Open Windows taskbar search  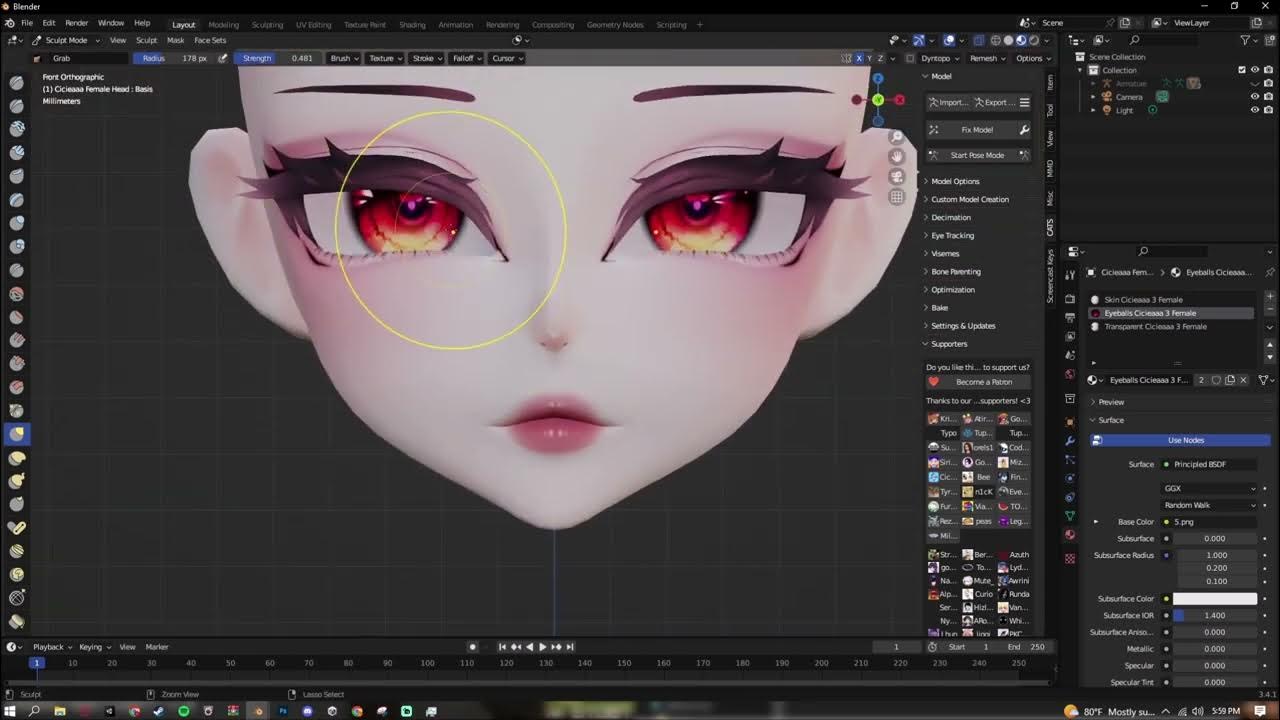click(x=34, y=711)
